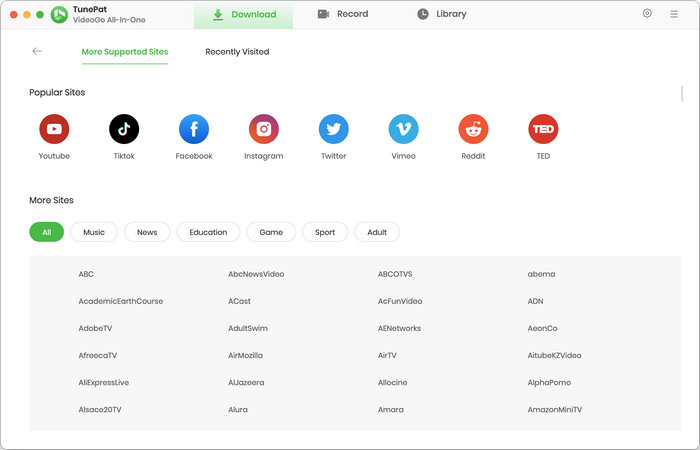Image resolution: width=700 pixels, height=450 pixels.
Task: Open the AfreecaTV site entry
Action: [97, 355]
